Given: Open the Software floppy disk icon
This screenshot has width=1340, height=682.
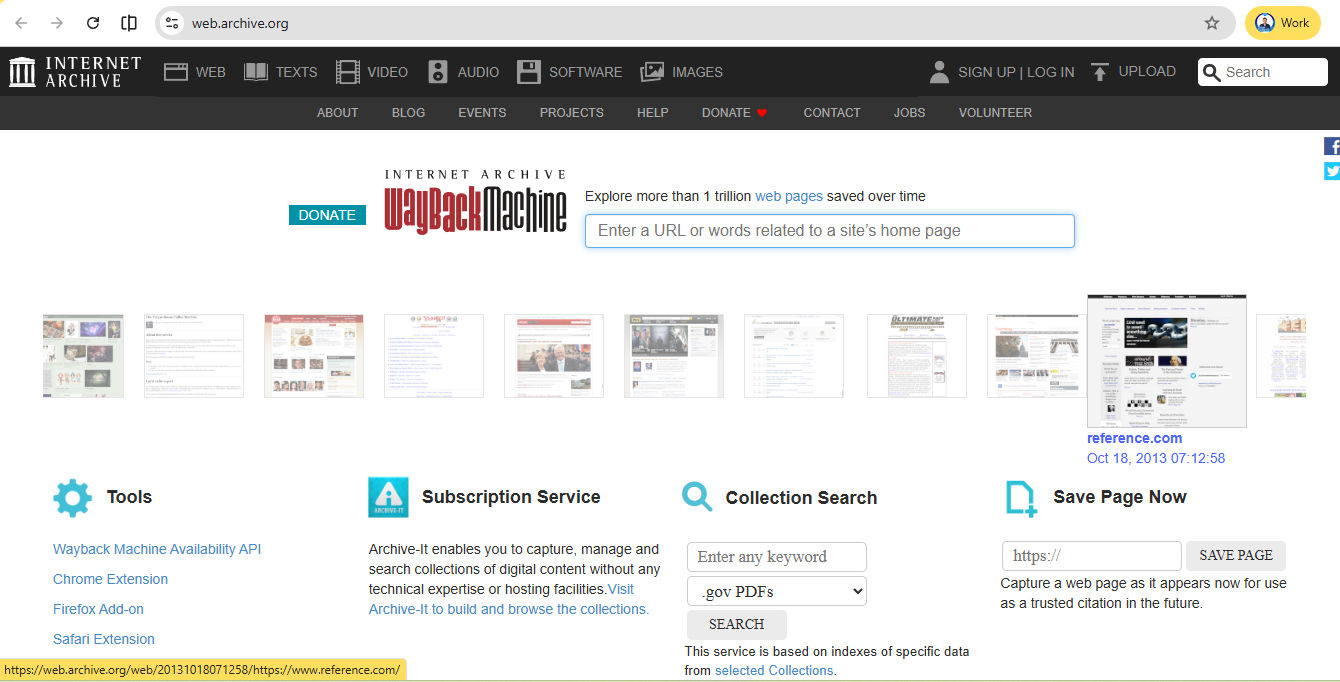Looking at the screenshot, I should pyautogui.click(x=529, y=72).
